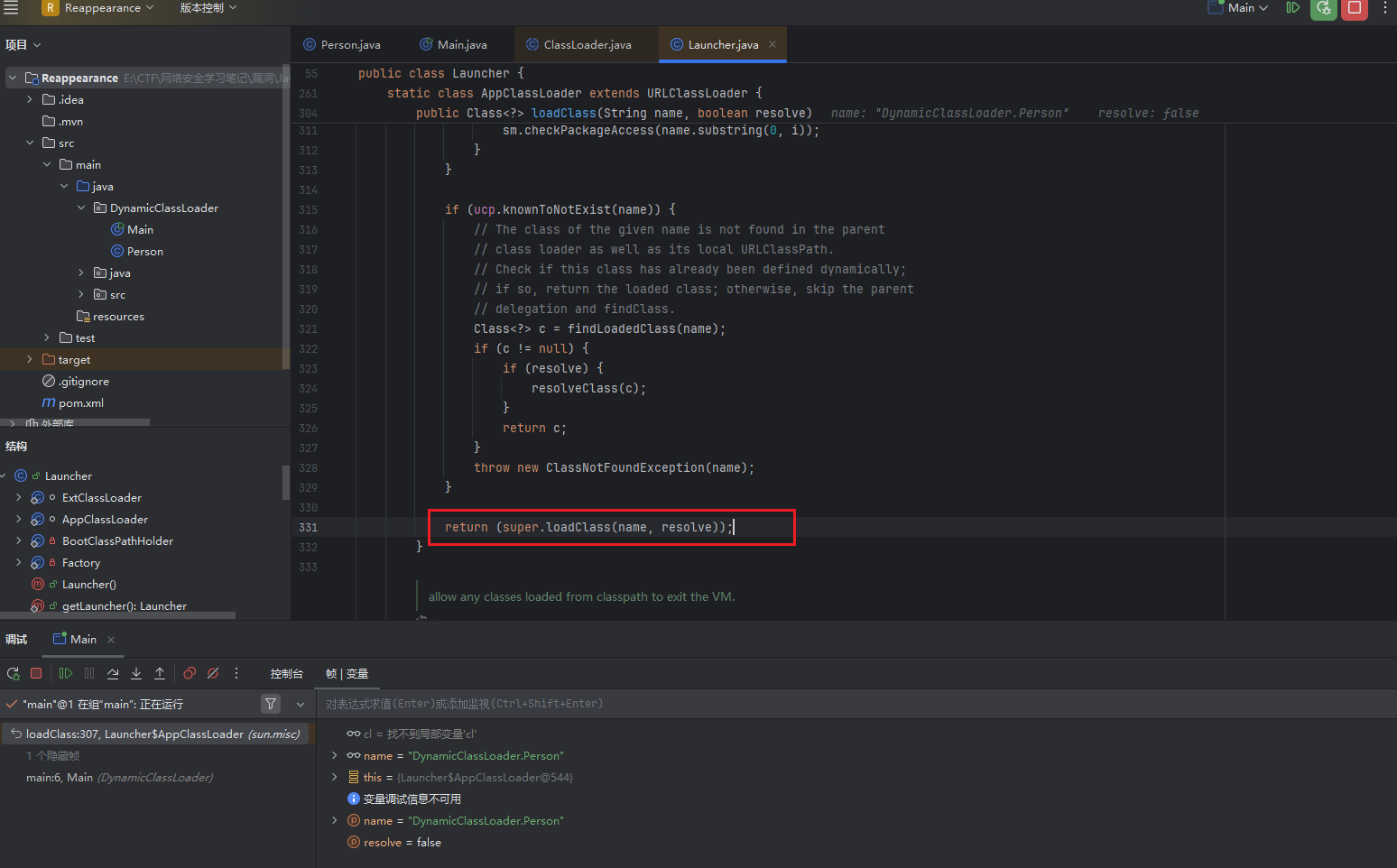Open the 版本控制 version control menu
The image size is (1397, 868).
(x=208, y=8)
